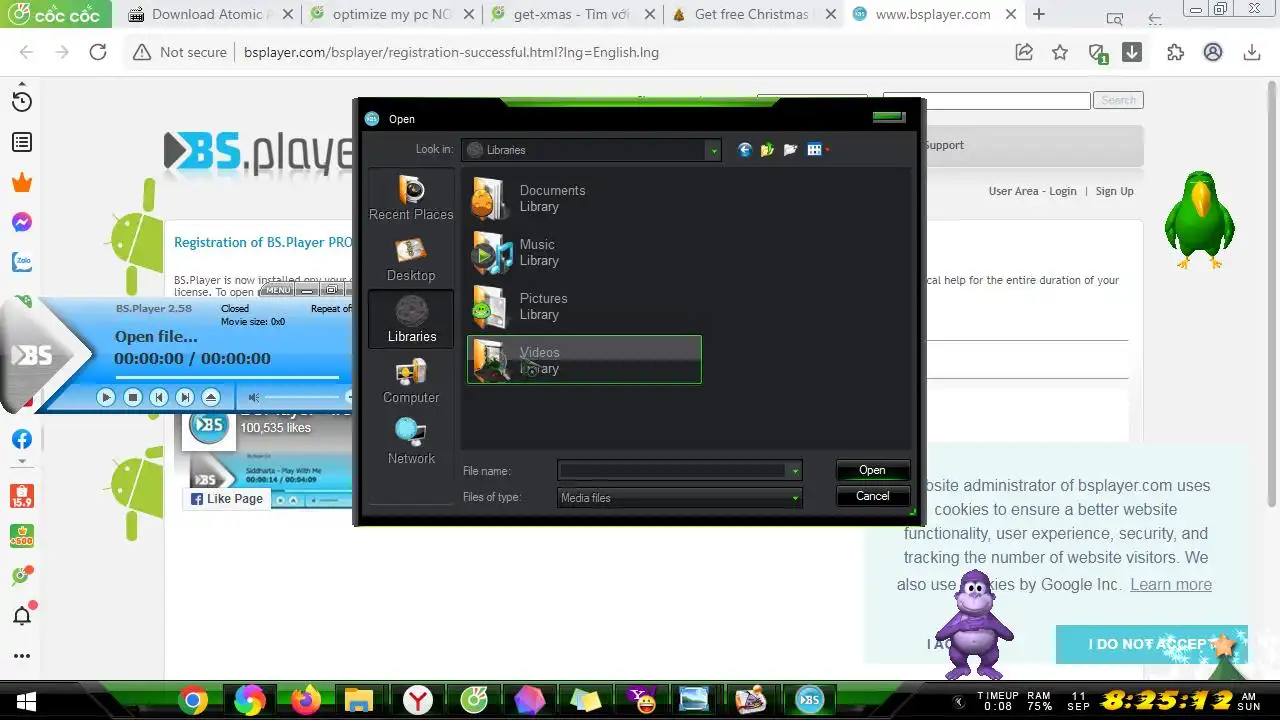Click the BS.Player volume slider

click(305, 397)
